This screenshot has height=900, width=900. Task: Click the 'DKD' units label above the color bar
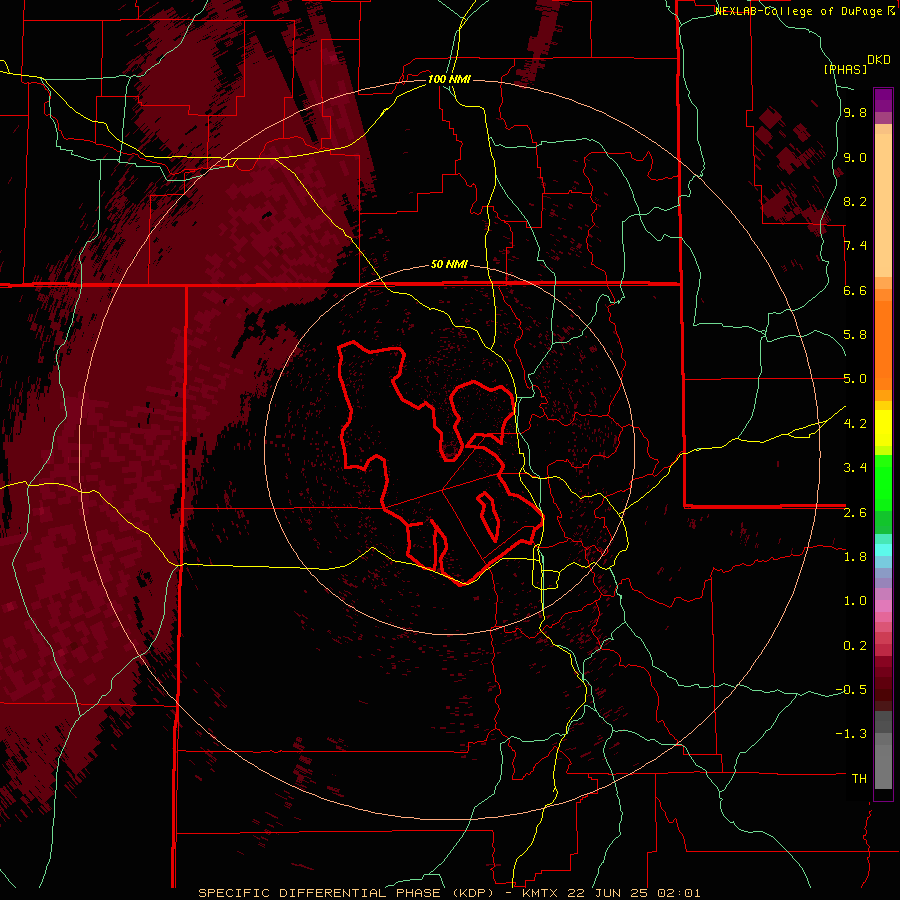click(879, 60)
